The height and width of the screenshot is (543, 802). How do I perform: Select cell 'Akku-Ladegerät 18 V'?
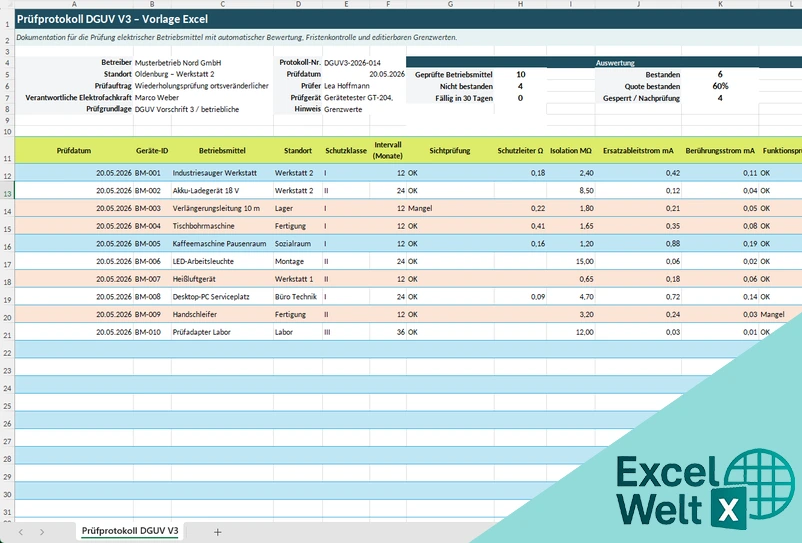point(222,191)
